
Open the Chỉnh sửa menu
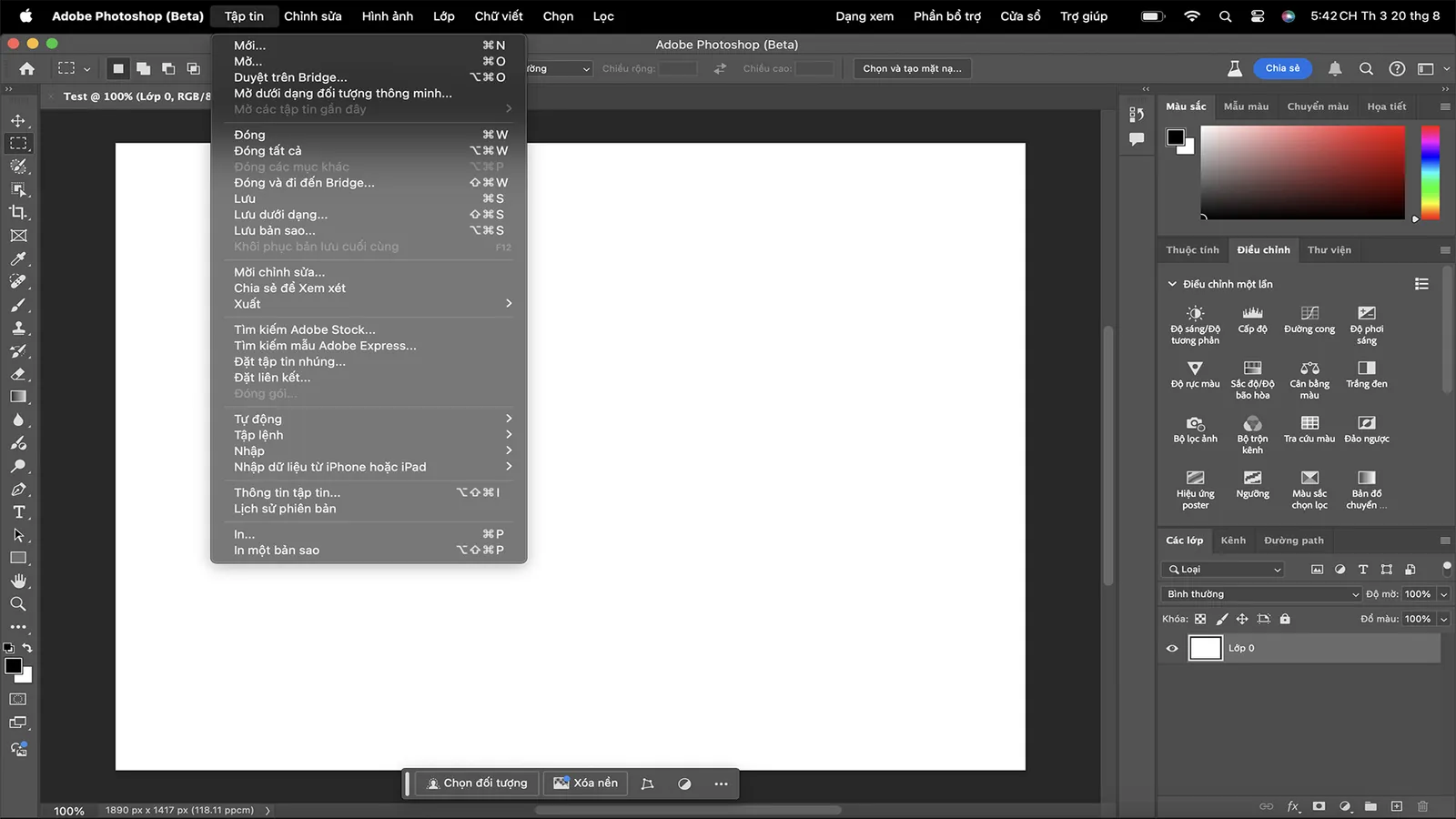pyautogui.click(x=313, y=16)
